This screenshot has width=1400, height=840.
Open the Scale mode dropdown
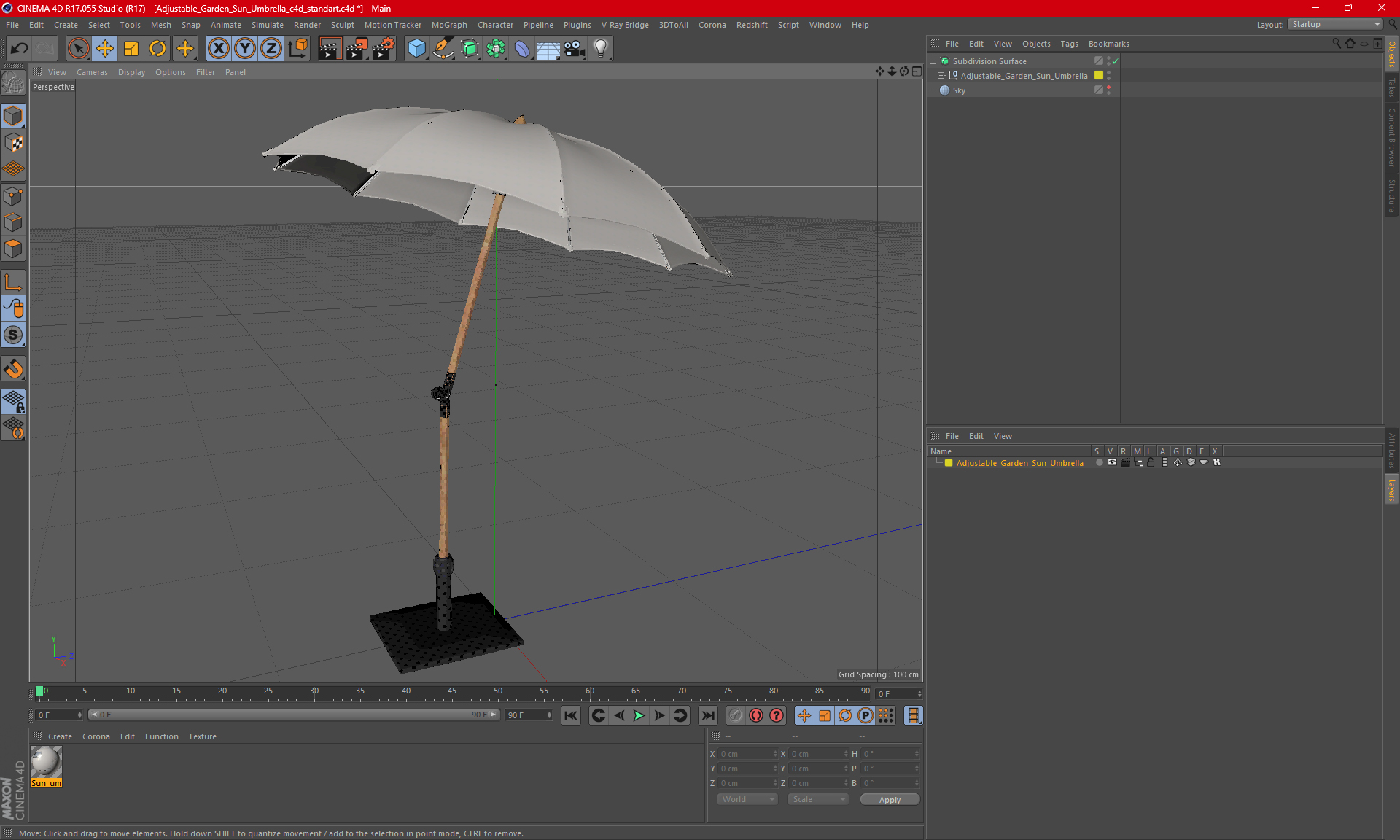pyautogui.click(x=819, y=799)
